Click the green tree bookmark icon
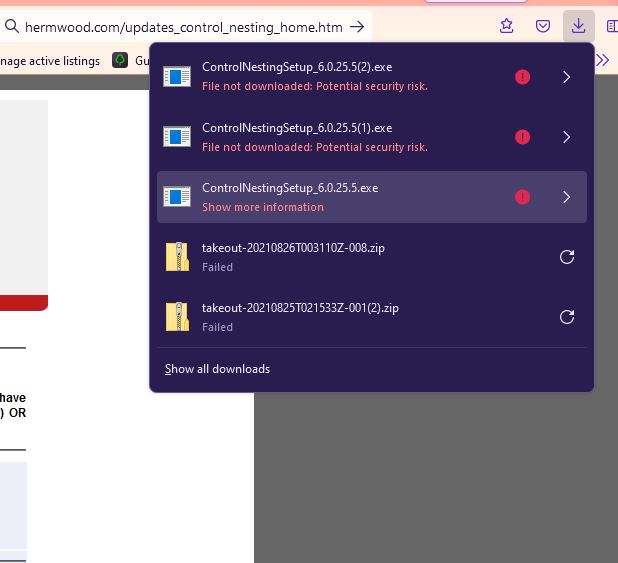The height and width of the screenshot is (563, 618). 120,60
